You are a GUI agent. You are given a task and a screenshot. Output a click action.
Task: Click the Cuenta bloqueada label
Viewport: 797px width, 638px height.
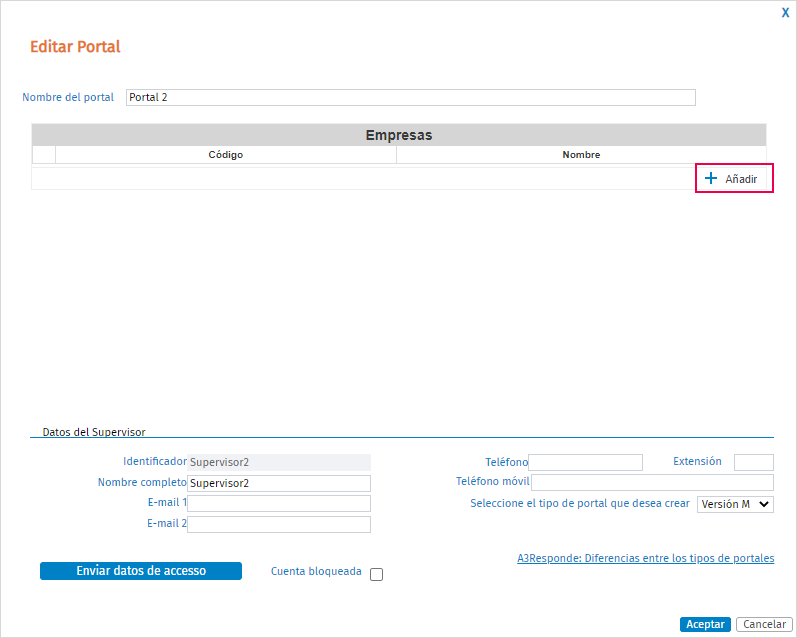pos(316,571)
